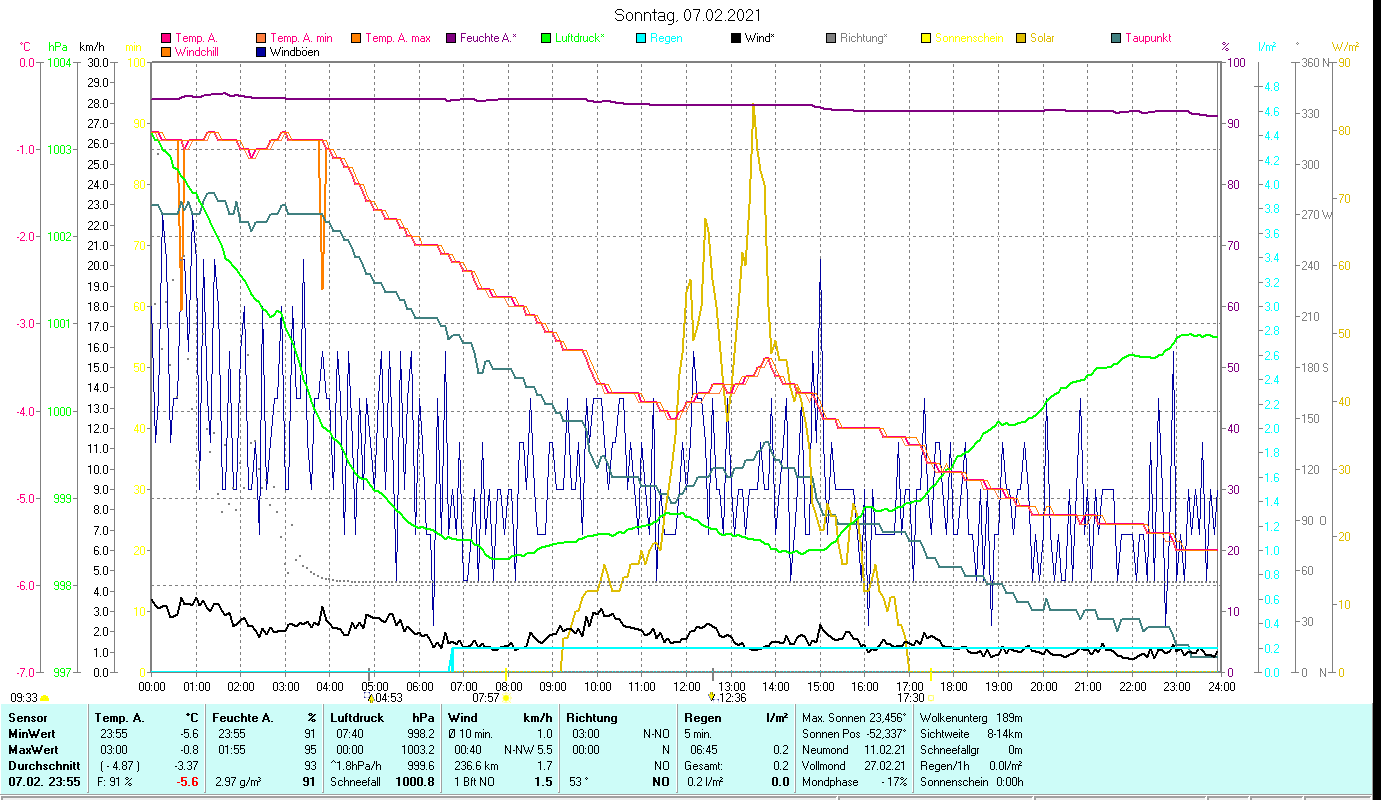Click the Solar legend label
Screen dimensions: 1381x800
click(x=1041, y=39)
